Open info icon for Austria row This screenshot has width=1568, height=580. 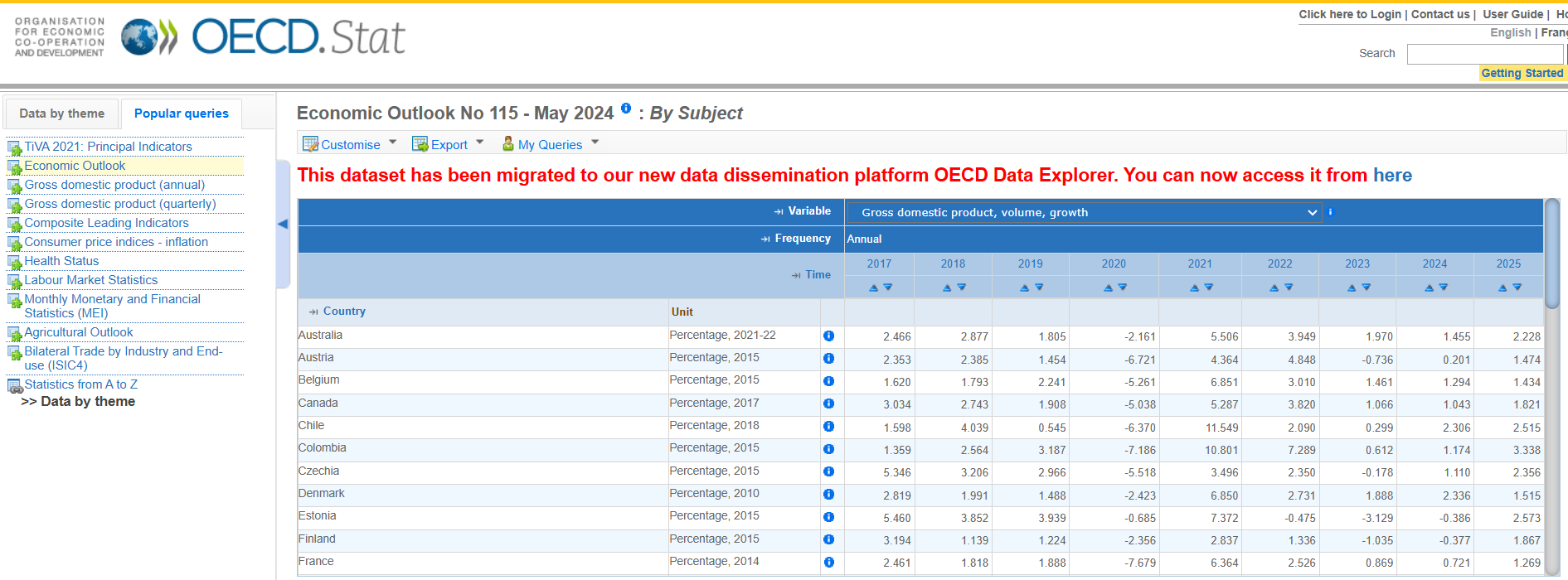coord(828,359)
